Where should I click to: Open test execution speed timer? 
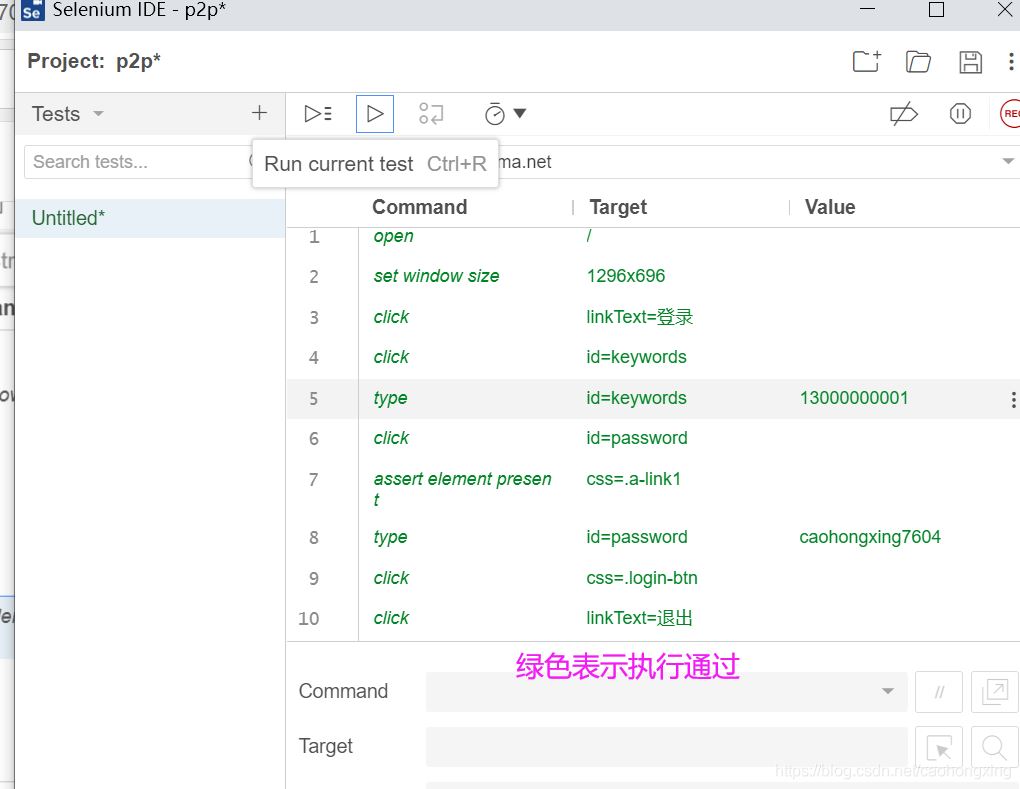pyautogui.click(x=505, y=114)
